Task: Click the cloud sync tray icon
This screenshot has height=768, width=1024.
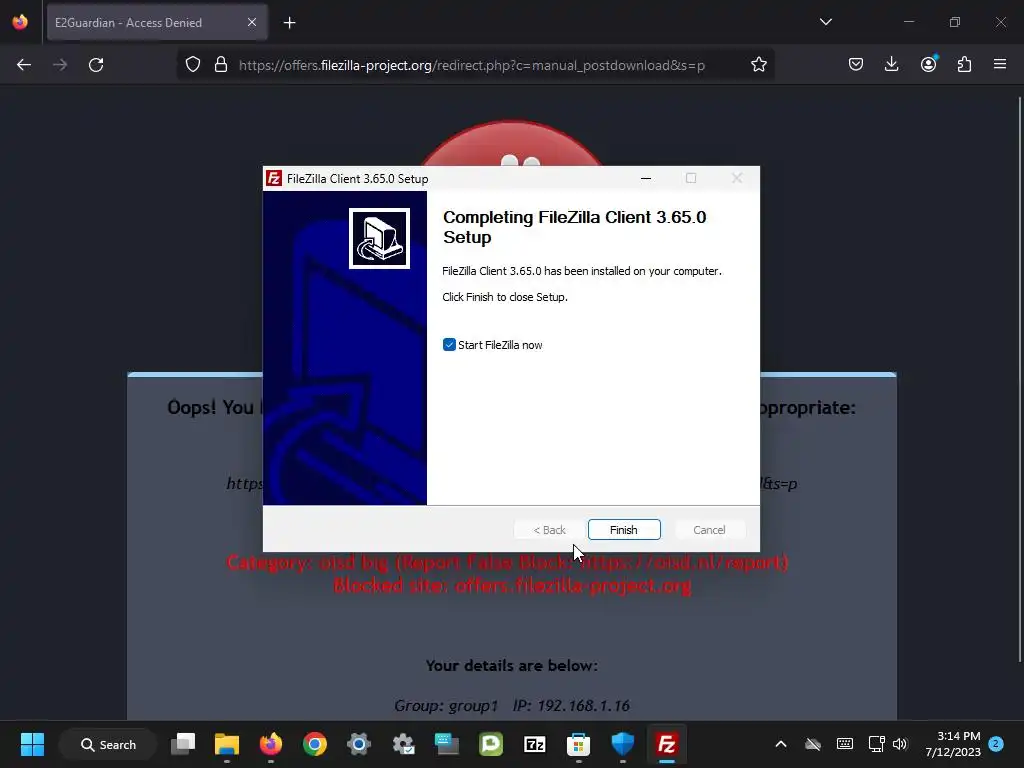Action: 812,744
